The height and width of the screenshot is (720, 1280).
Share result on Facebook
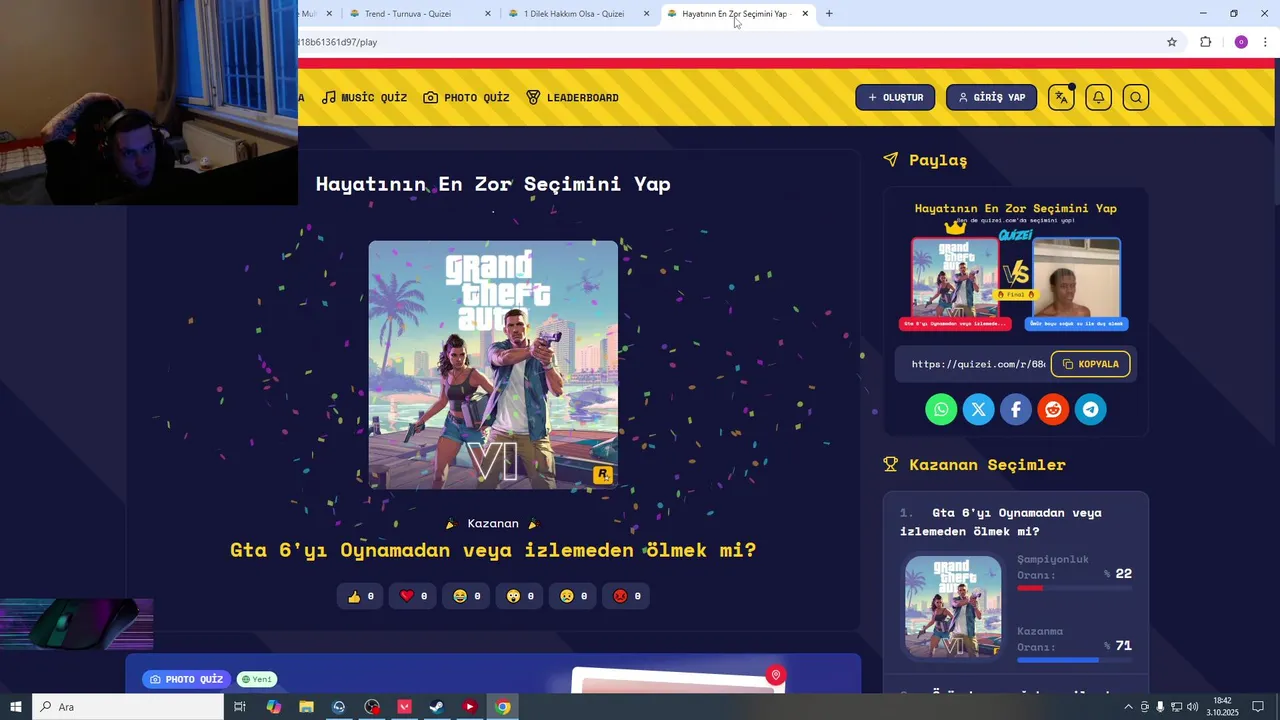pyautogui.click(x=1016, y=409)
